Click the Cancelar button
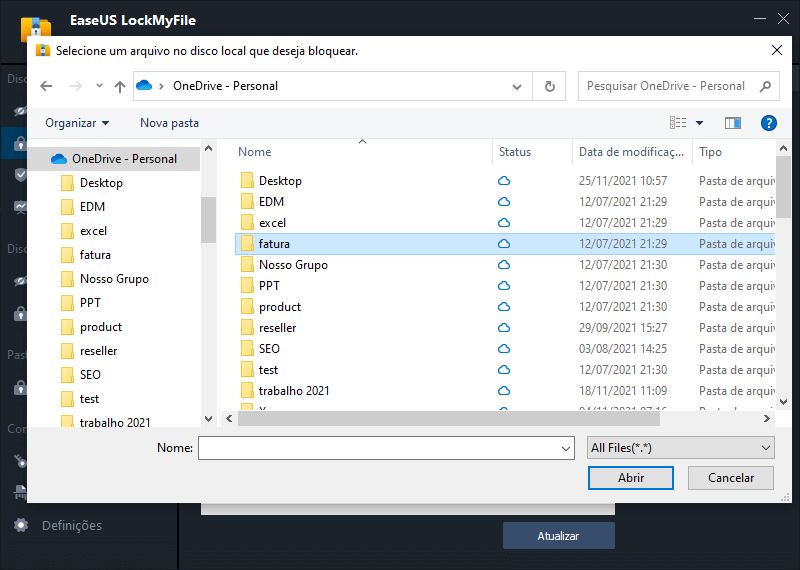Screen dimensions: 800x570 click(x=731, y=478)
